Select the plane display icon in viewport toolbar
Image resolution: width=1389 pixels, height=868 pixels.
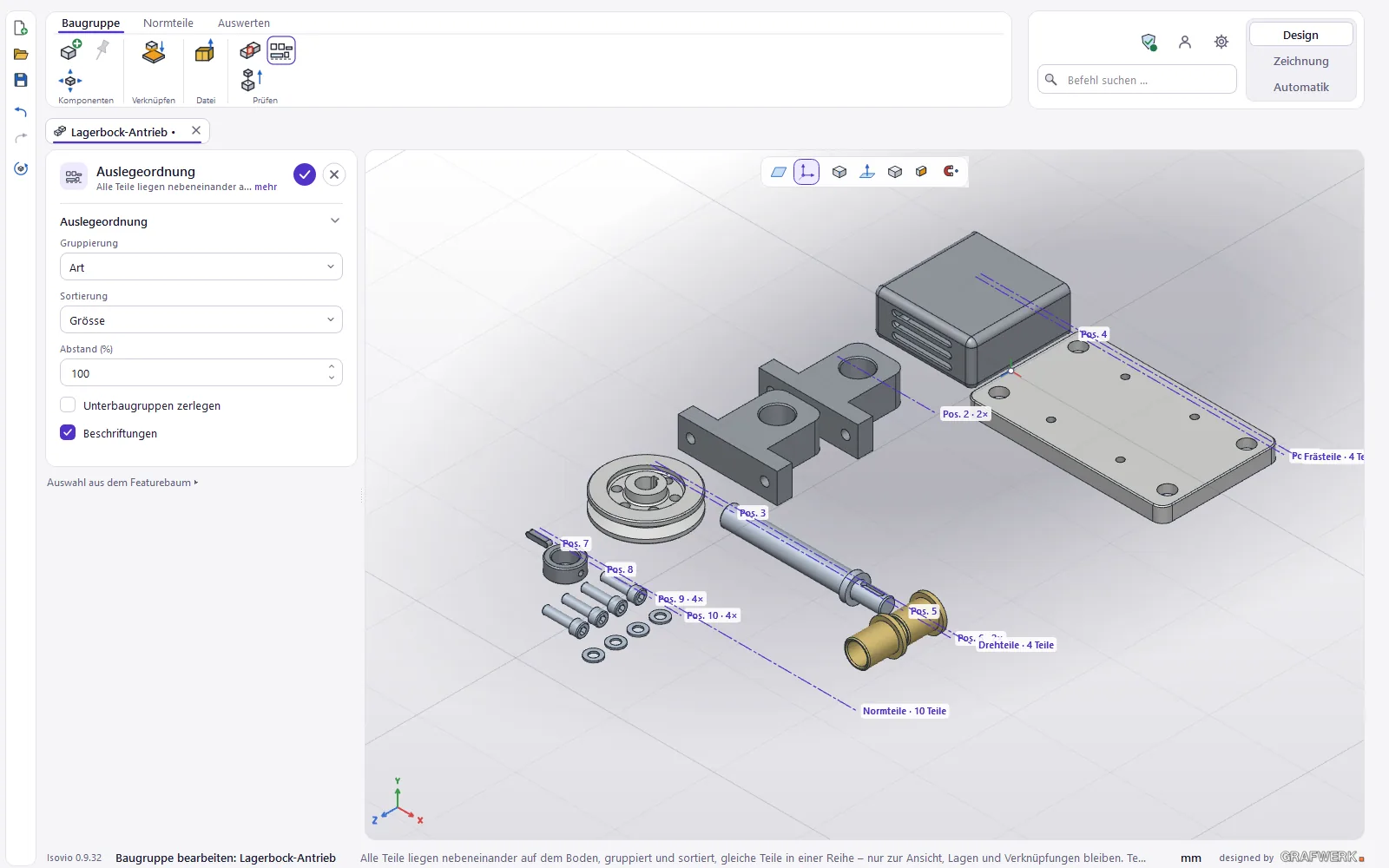779,172
